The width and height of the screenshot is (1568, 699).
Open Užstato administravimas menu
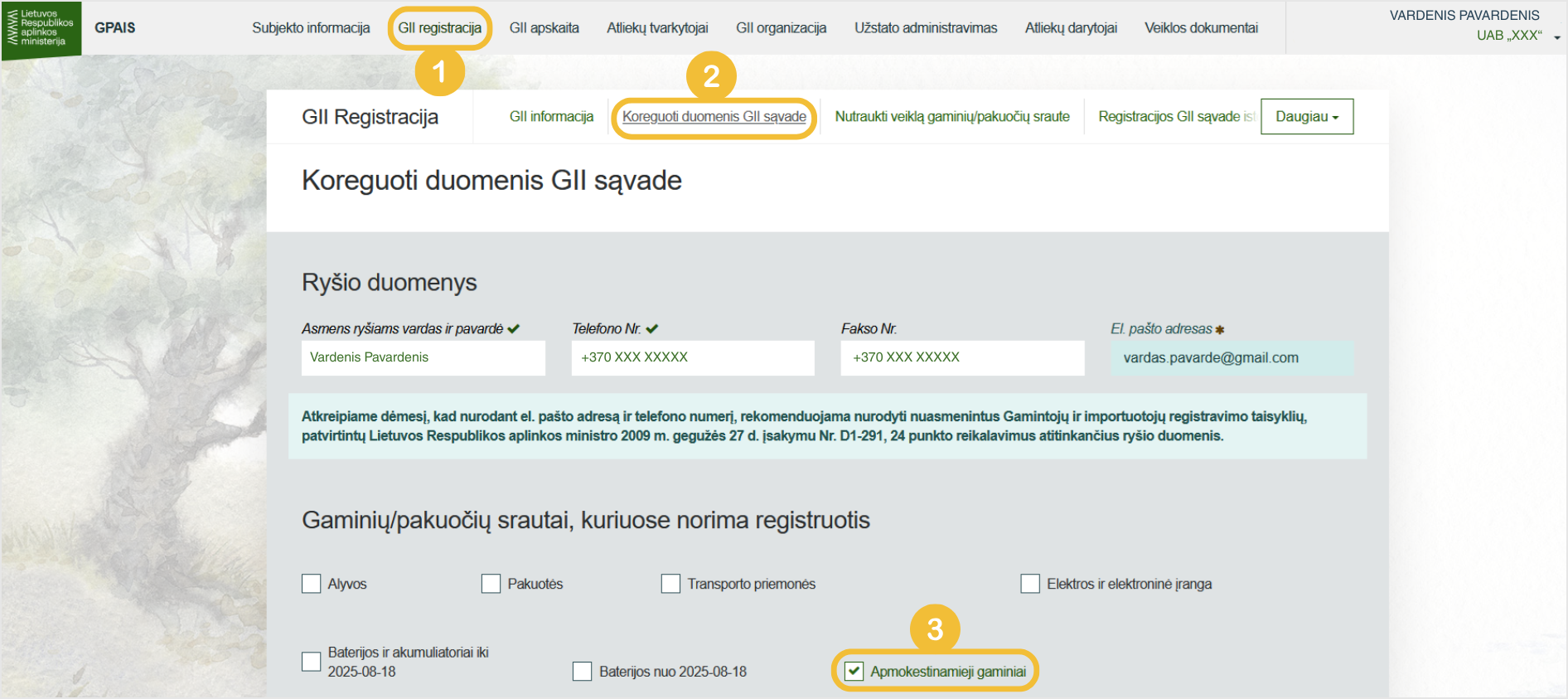[x=926, y=28]
